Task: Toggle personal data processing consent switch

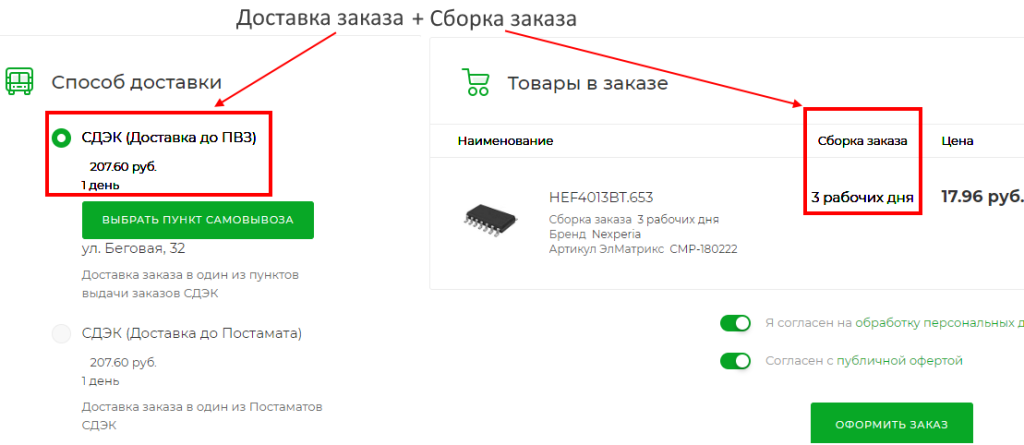Action: point(735,323)
